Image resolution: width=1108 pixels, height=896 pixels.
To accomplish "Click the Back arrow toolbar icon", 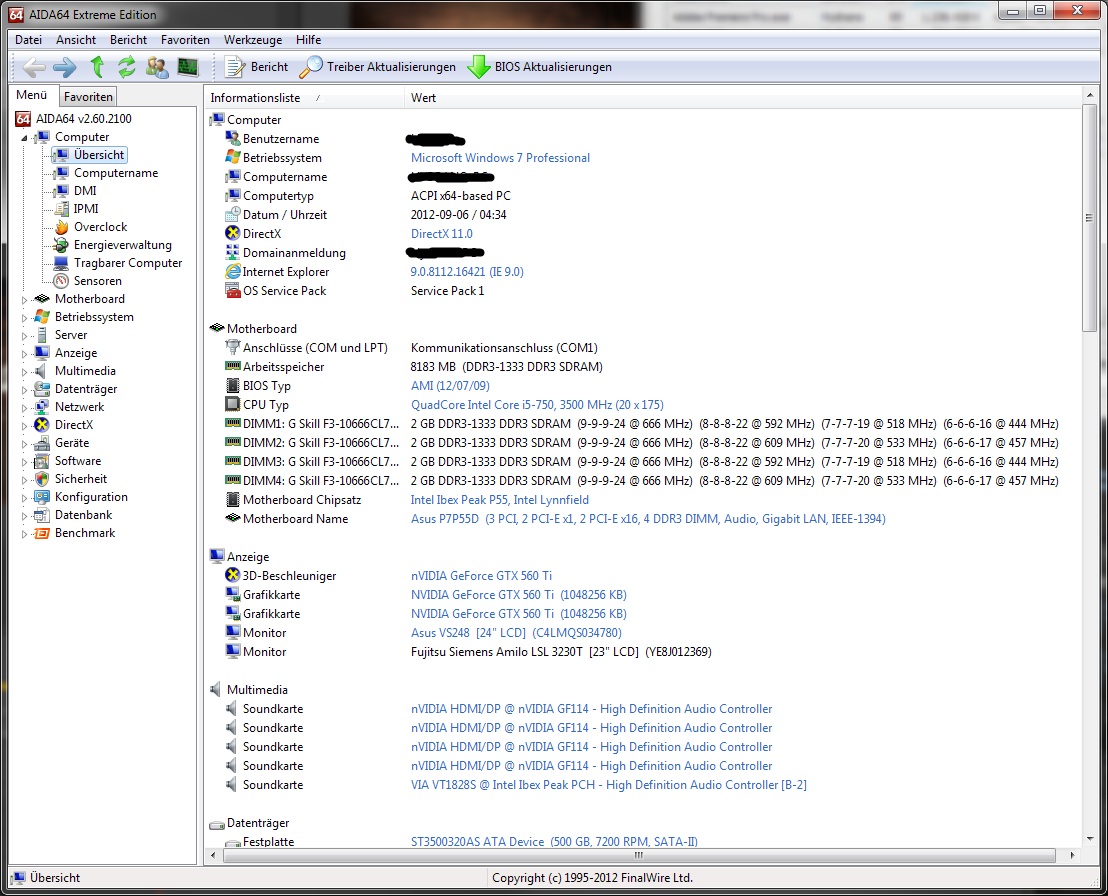I will coord(34,67).
